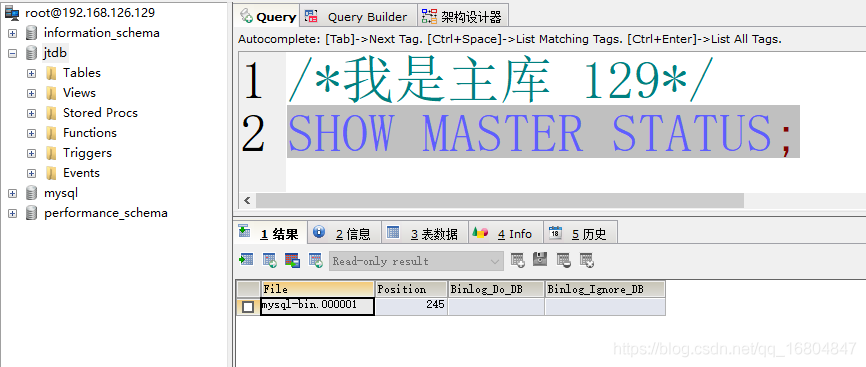This screenshot has width=866, height=367.
Task: Click the Position column header
Action: point(411,289)
